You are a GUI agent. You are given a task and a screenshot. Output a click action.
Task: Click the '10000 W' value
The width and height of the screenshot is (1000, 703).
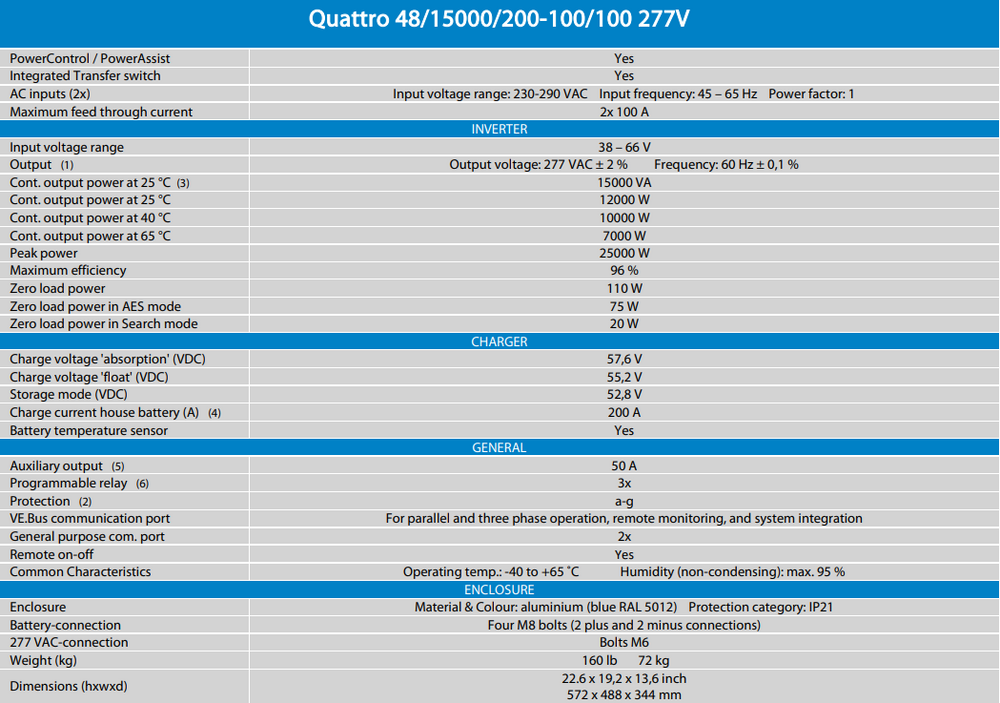click(624, 218)
